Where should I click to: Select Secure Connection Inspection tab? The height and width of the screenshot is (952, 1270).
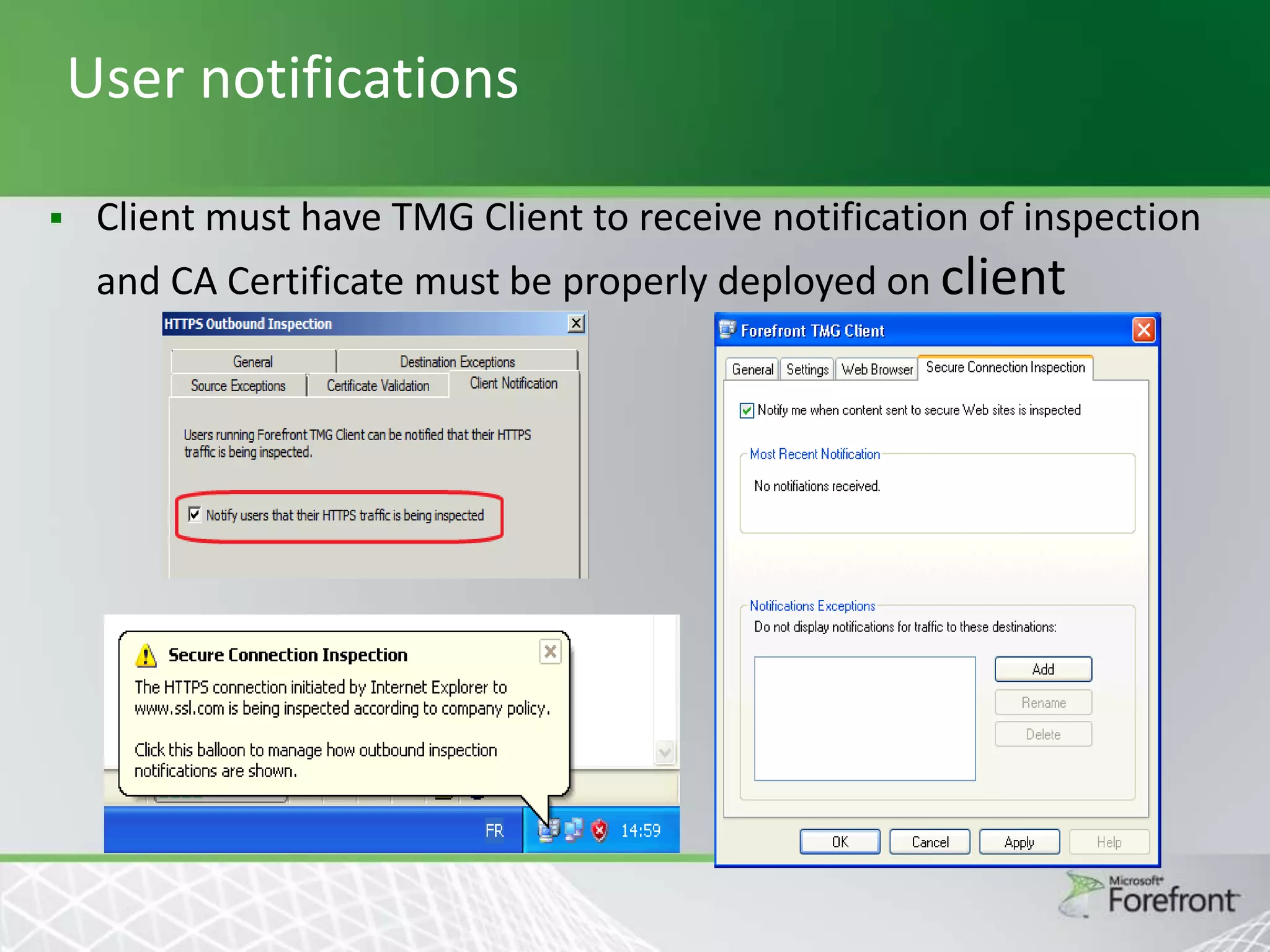coord(1005,368)
